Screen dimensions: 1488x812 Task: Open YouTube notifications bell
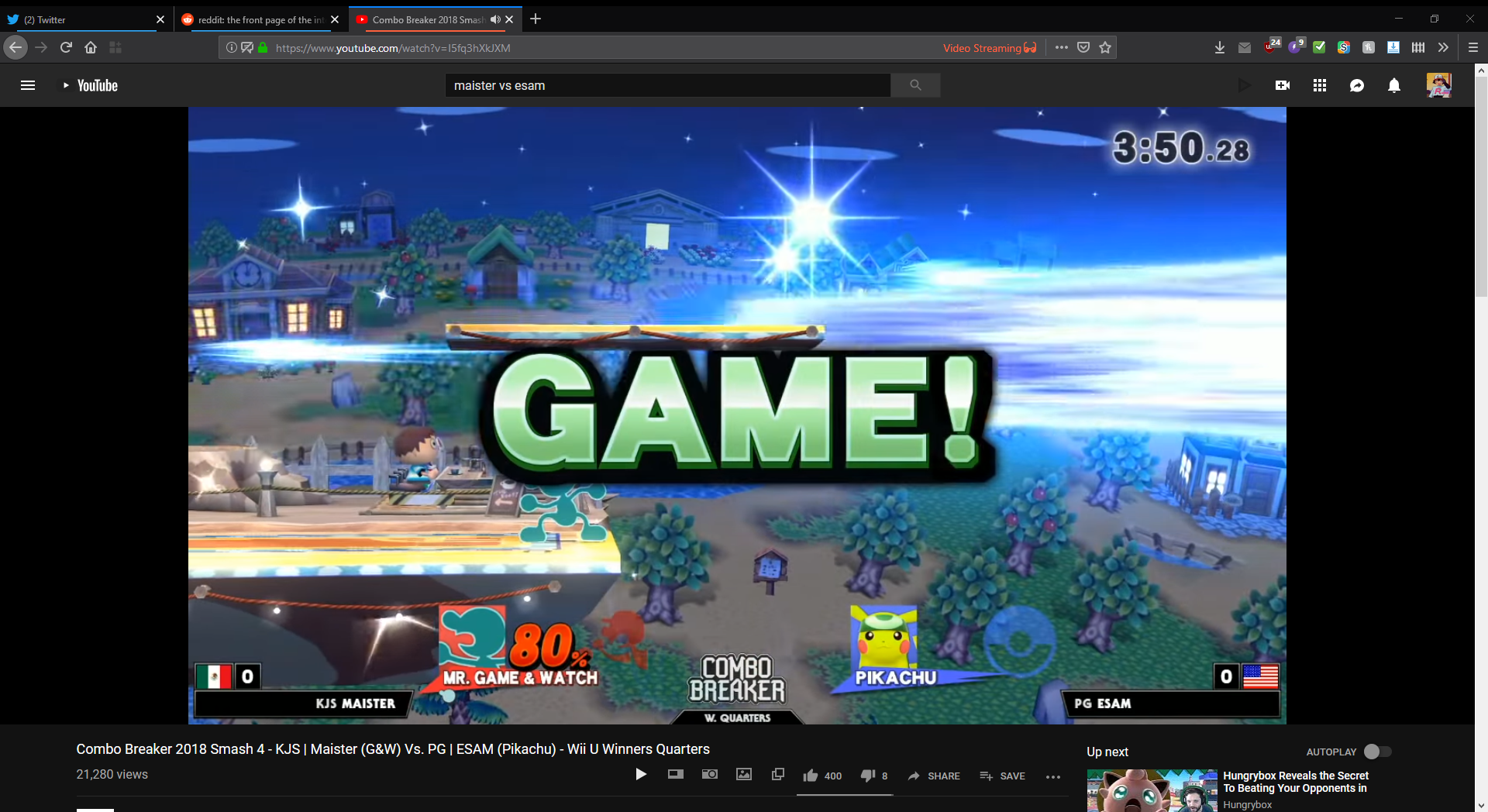coord(1394,85)
